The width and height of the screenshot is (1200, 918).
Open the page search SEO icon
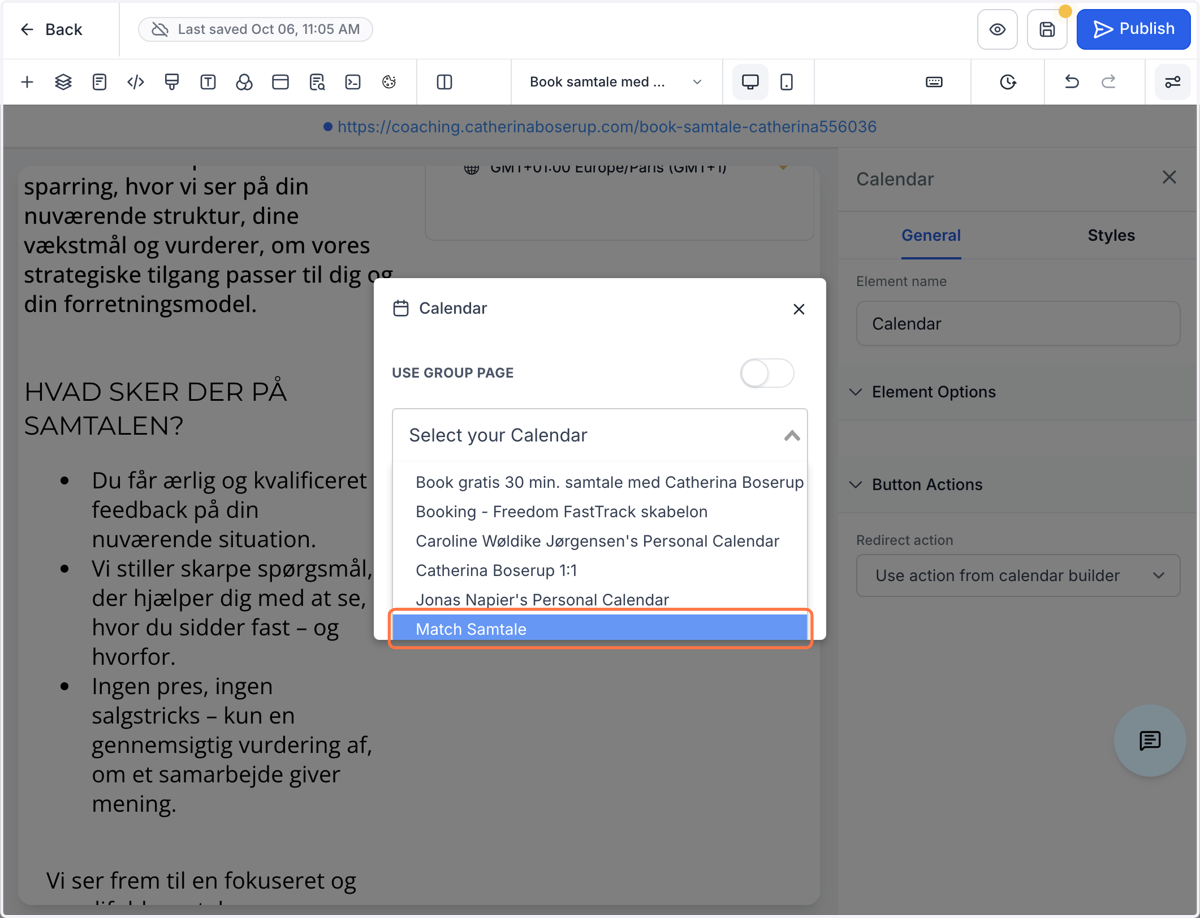[317, 82]
